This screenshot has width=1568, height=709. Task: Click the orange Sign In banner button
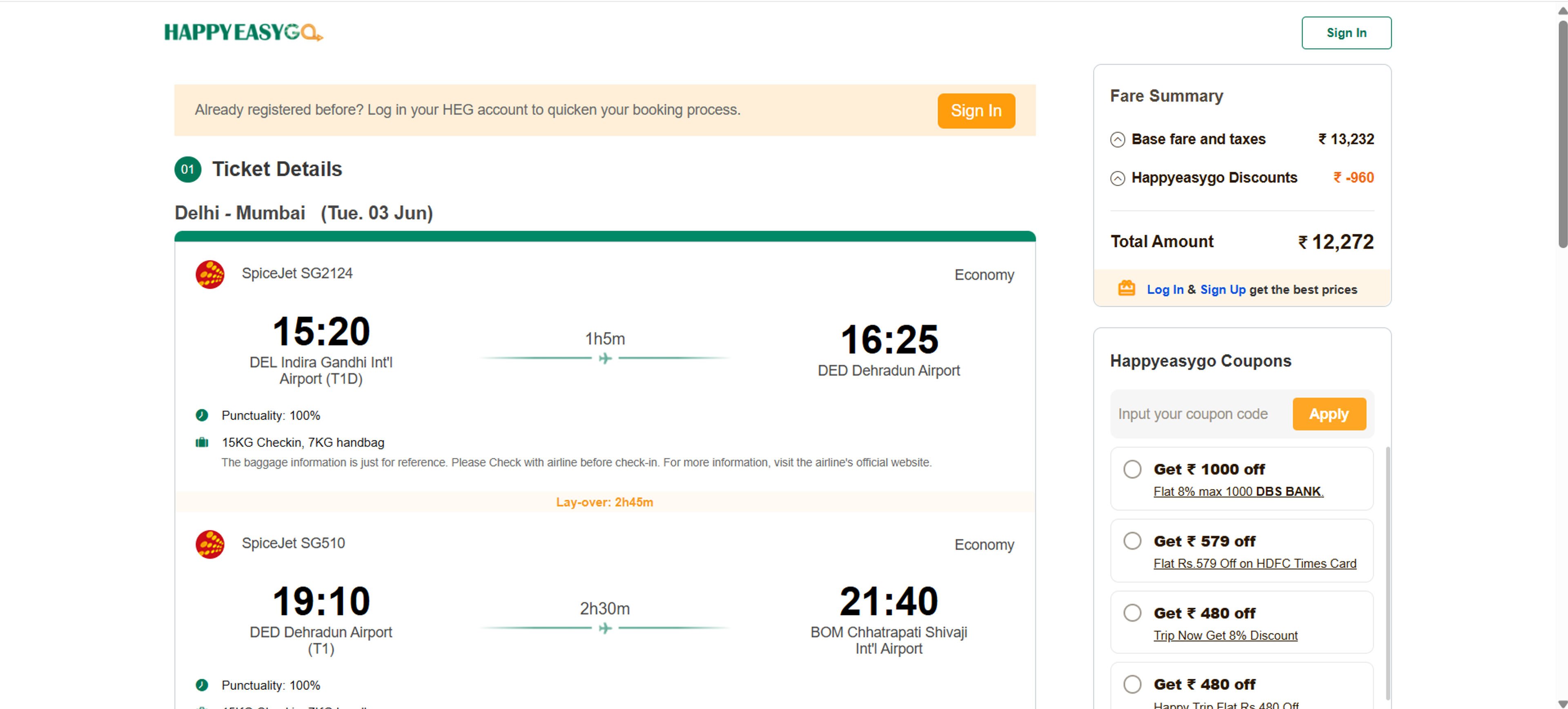click(x=976, y=111)
